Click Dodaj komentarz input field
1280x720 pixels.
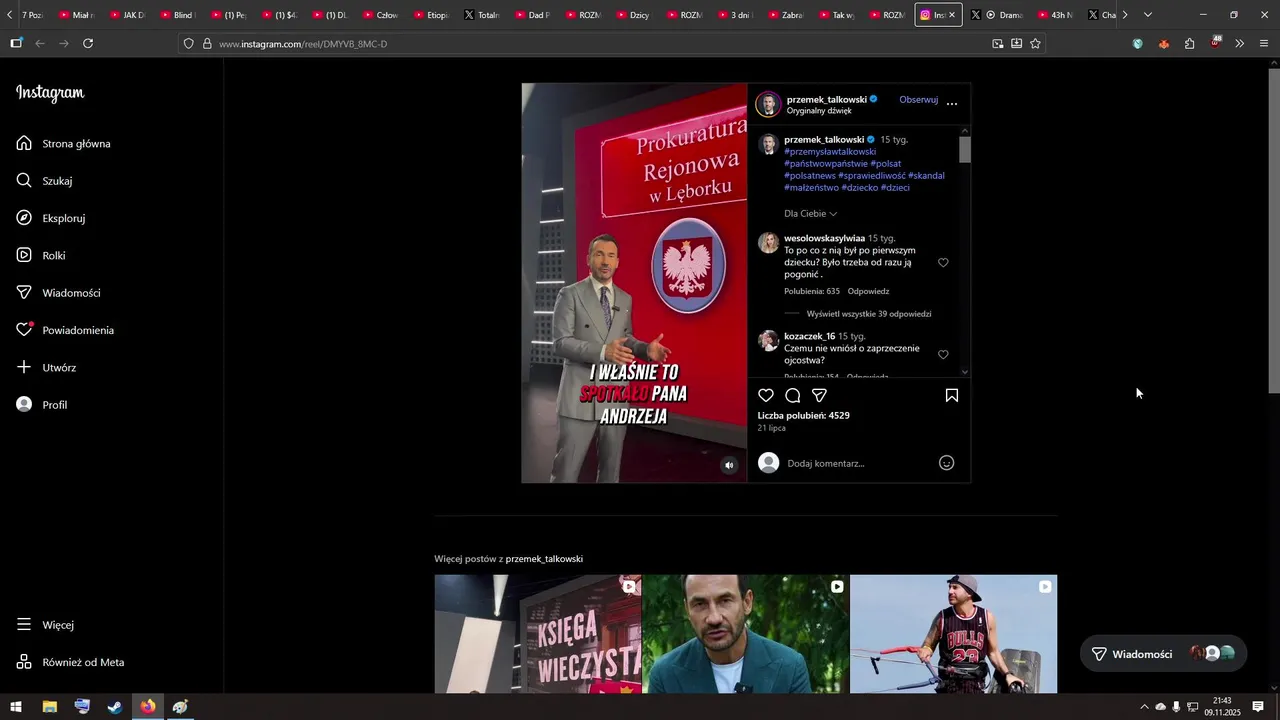858,463
